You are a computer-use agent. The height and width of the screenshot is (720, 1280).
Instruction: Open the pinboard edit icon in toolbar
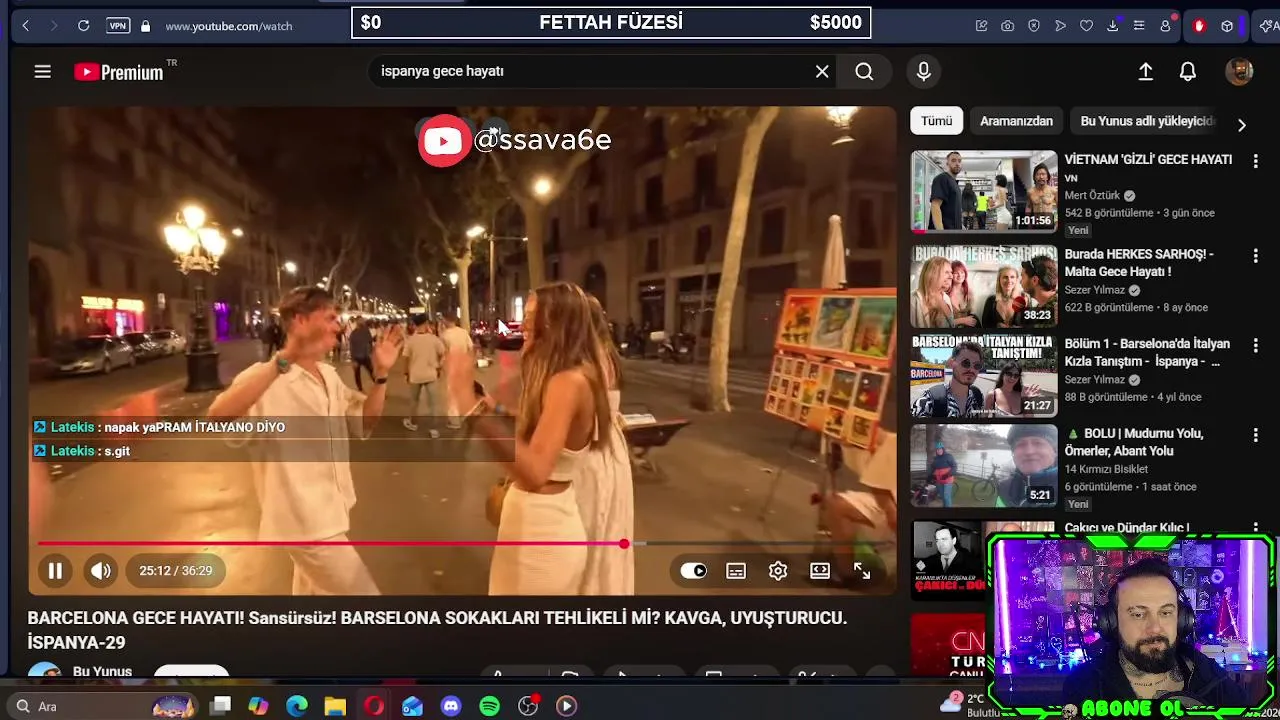(982, 26)
